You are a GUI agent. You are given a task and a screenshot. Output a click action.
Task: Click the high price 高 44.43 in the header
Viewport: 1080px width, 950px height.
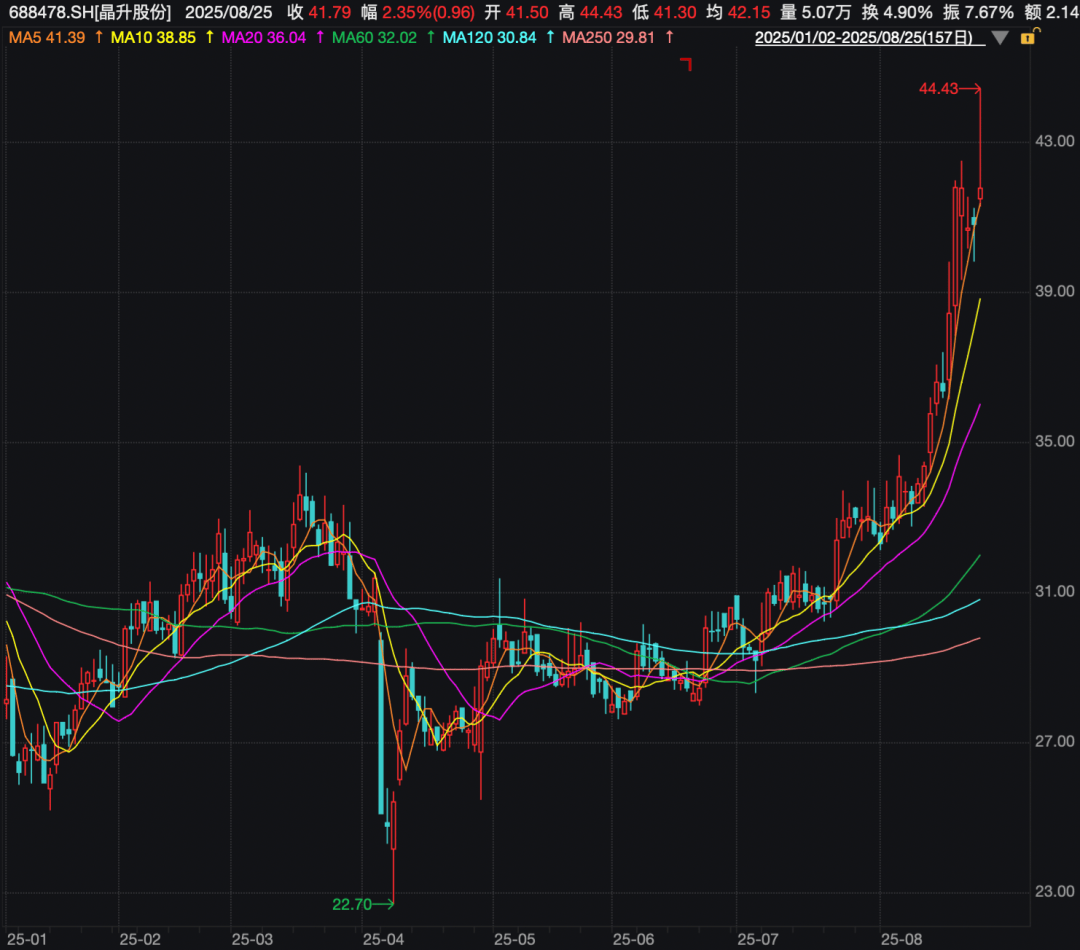(590, 12)
